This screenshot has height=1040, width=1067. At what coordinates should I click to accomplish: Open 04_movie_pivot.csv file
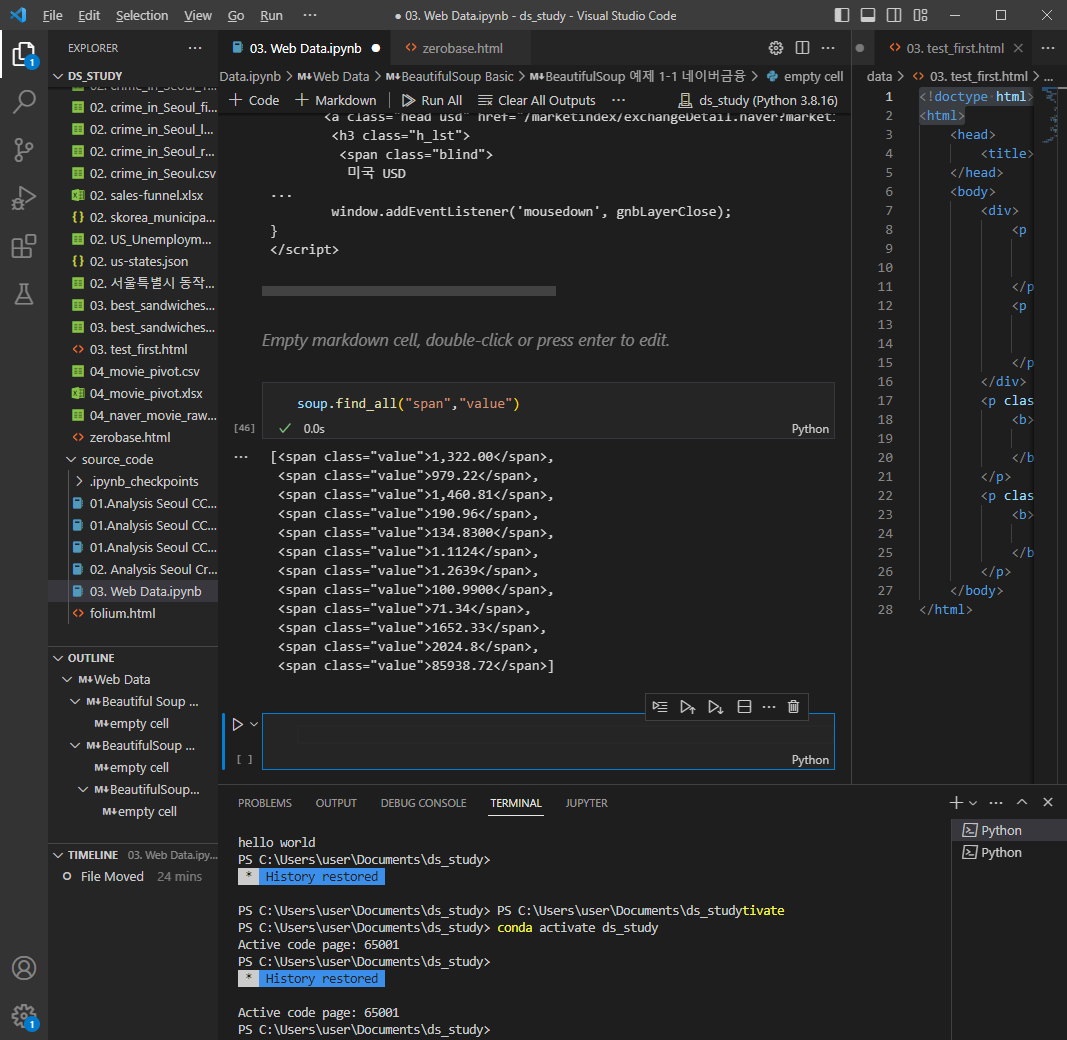coord(144,372)
